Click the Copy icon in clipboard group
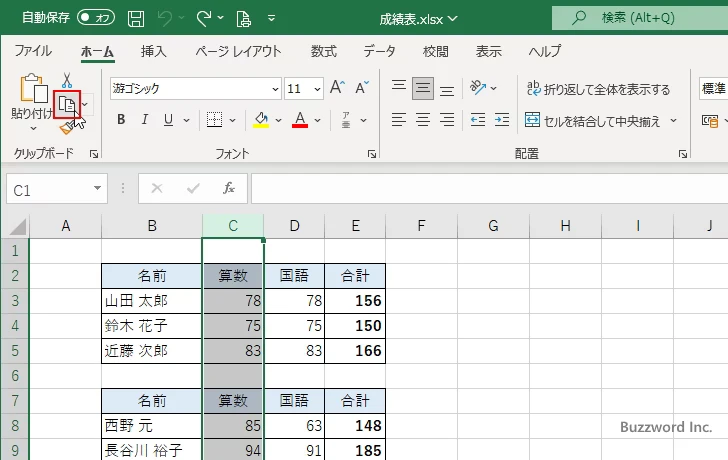728x460 pixels. tap(67, 104)
